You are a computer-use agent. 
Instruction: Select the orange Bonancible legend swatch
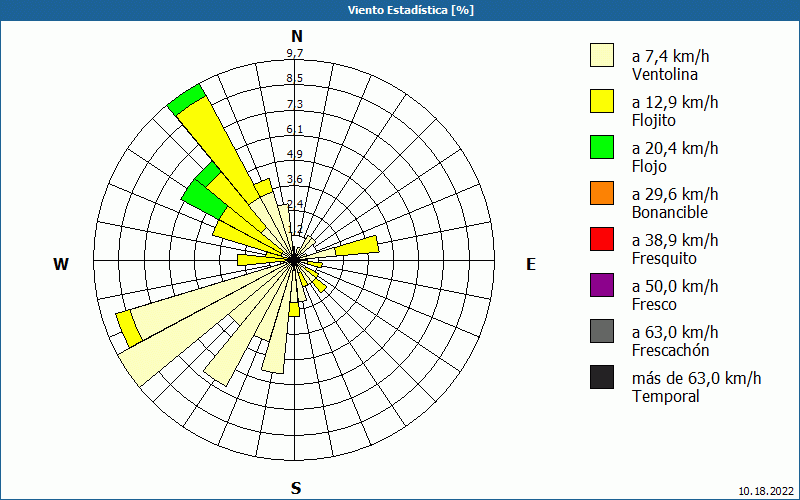click(x=602, y=193)
